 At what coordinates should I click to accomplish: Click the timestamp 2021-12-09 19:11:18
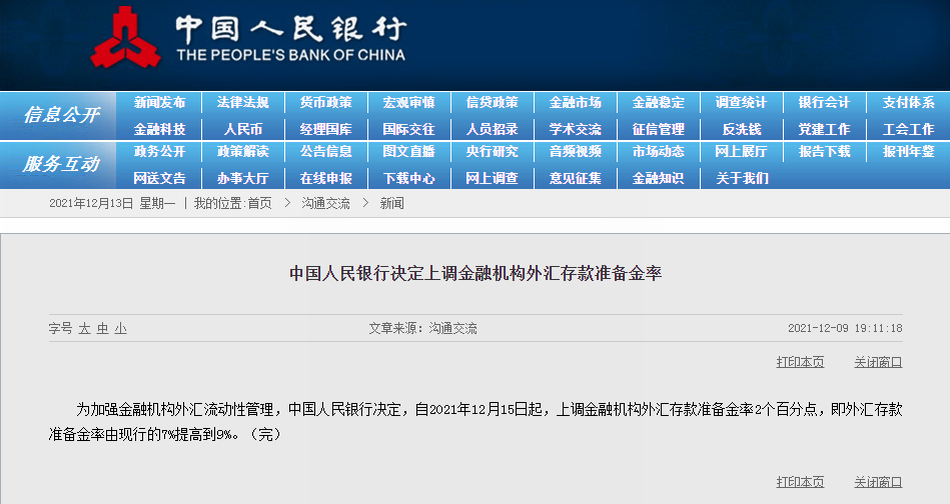coord(845,328)
